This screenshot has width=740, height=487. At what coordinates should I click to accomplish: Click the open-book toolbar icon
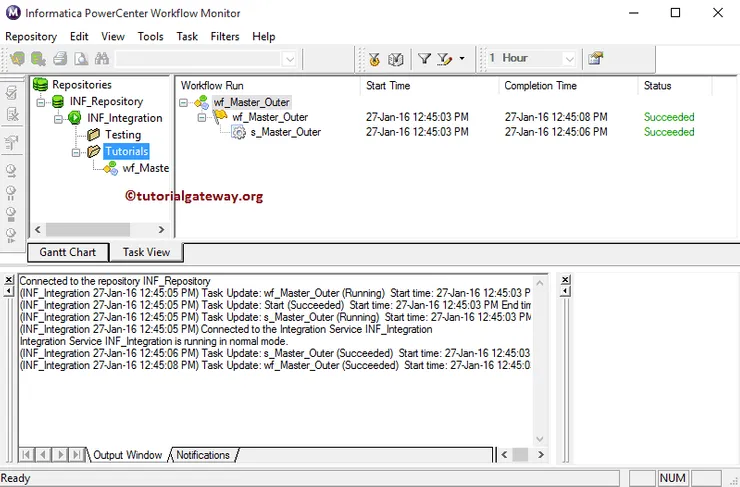coord(395,59)
